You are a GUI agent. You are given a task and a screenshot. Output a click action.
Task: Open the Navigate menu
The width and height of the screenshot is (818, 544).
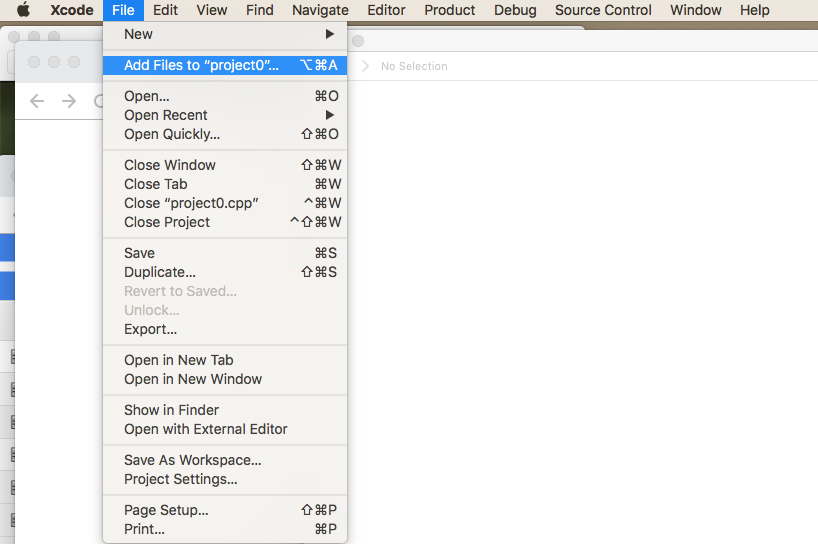[320, 10]
